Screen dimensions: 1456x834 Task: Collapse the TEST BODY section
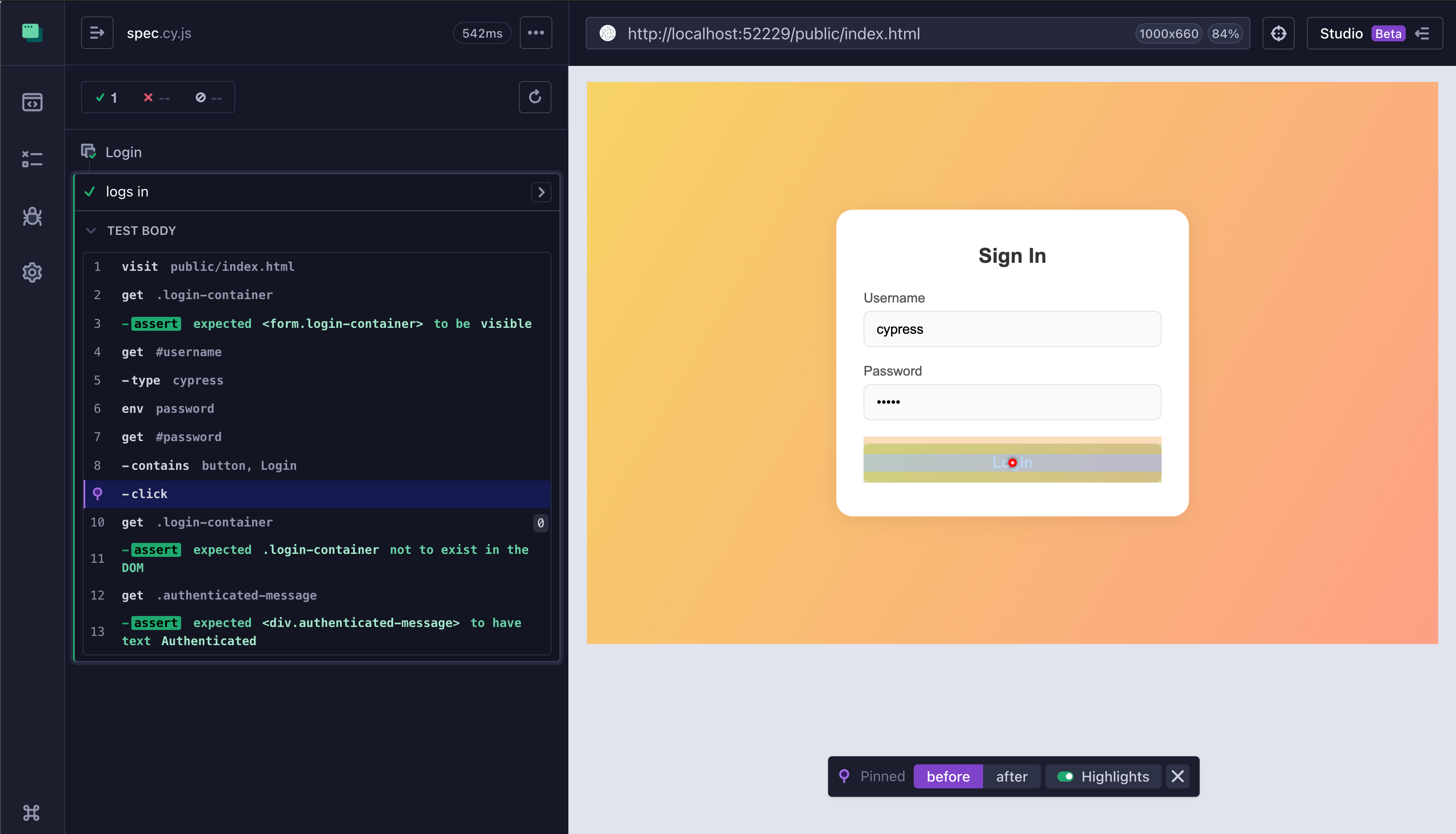pos(91,231)
